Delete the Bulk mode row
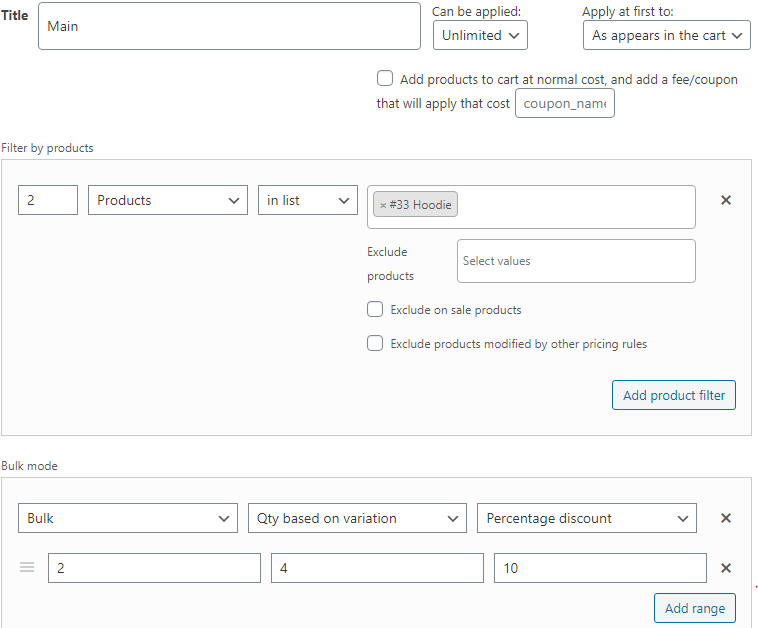758x628 pixels. [x=726, y=518]
